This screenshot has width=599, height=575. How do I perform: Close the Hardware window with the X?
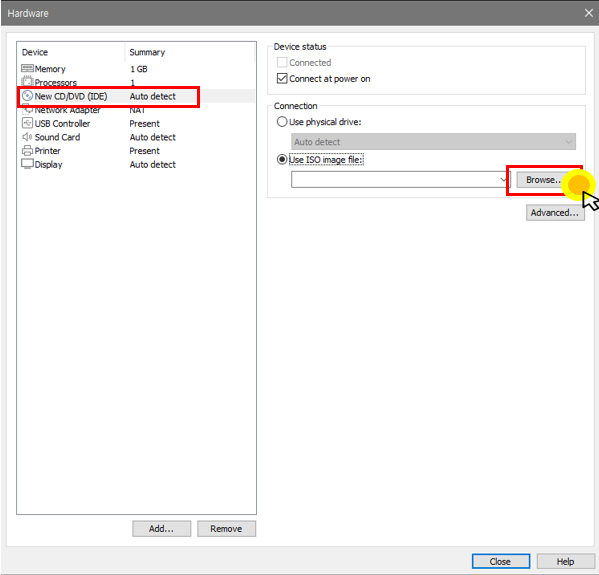tap(589, 13)
